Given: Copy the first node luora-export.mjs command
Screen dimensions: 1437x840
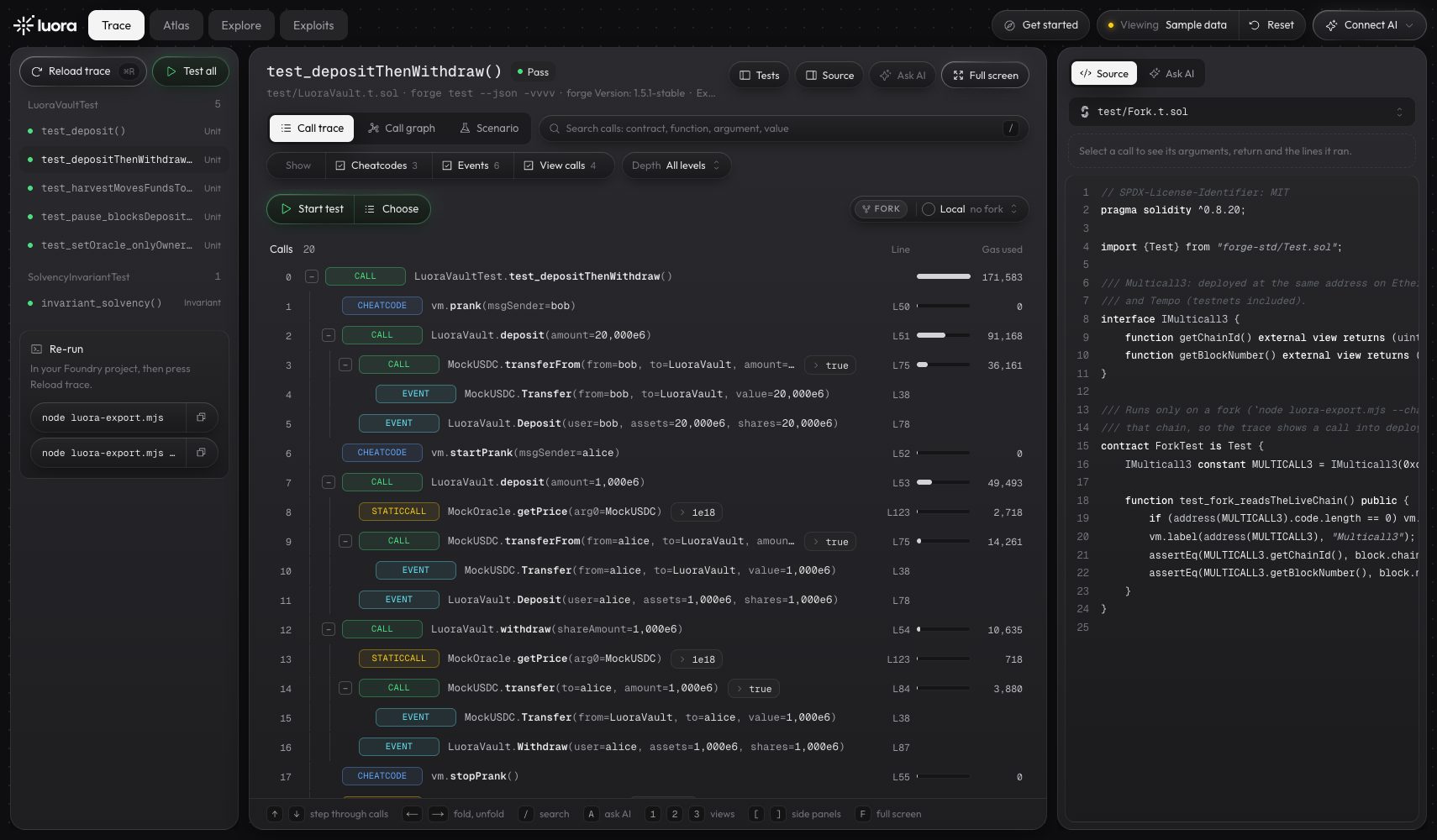Looking at the screenshot, I should coord(201,417).
